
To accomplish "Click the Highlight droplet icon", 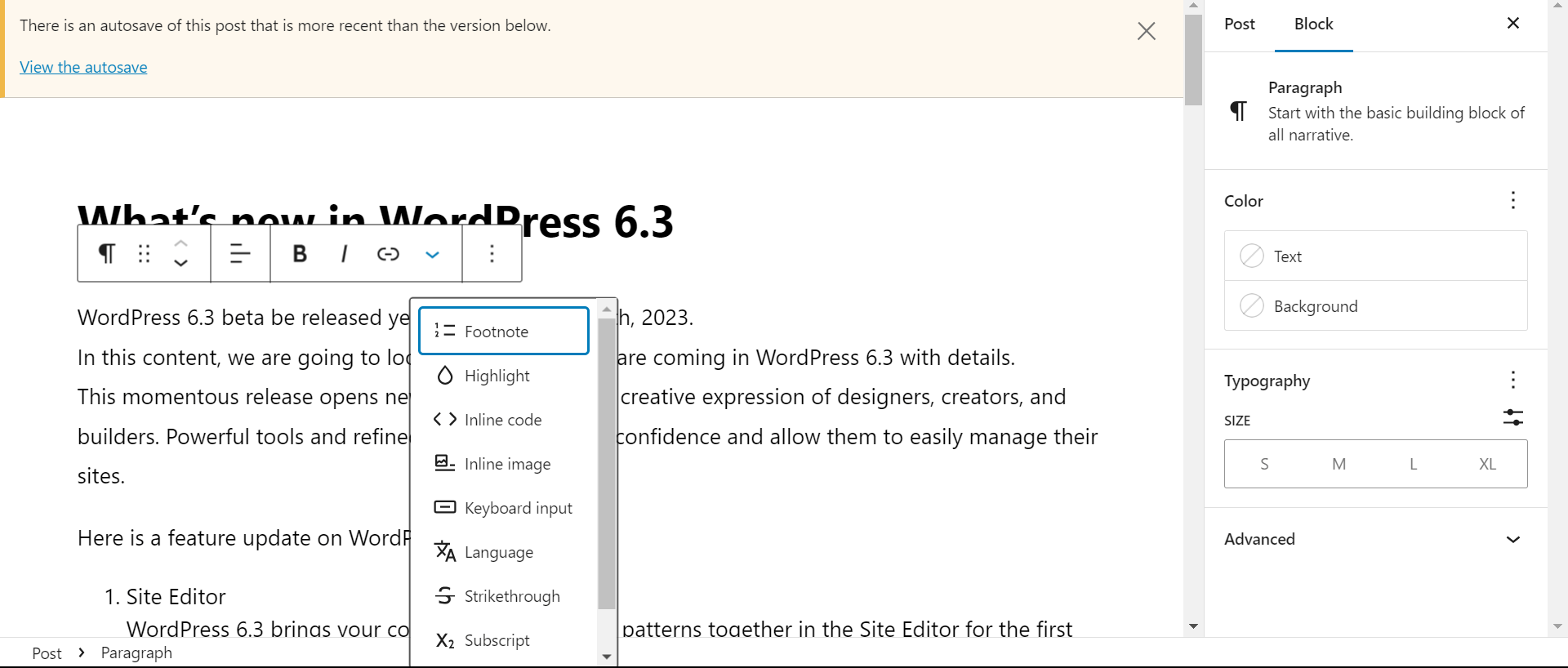I will [x=444, y=376].
